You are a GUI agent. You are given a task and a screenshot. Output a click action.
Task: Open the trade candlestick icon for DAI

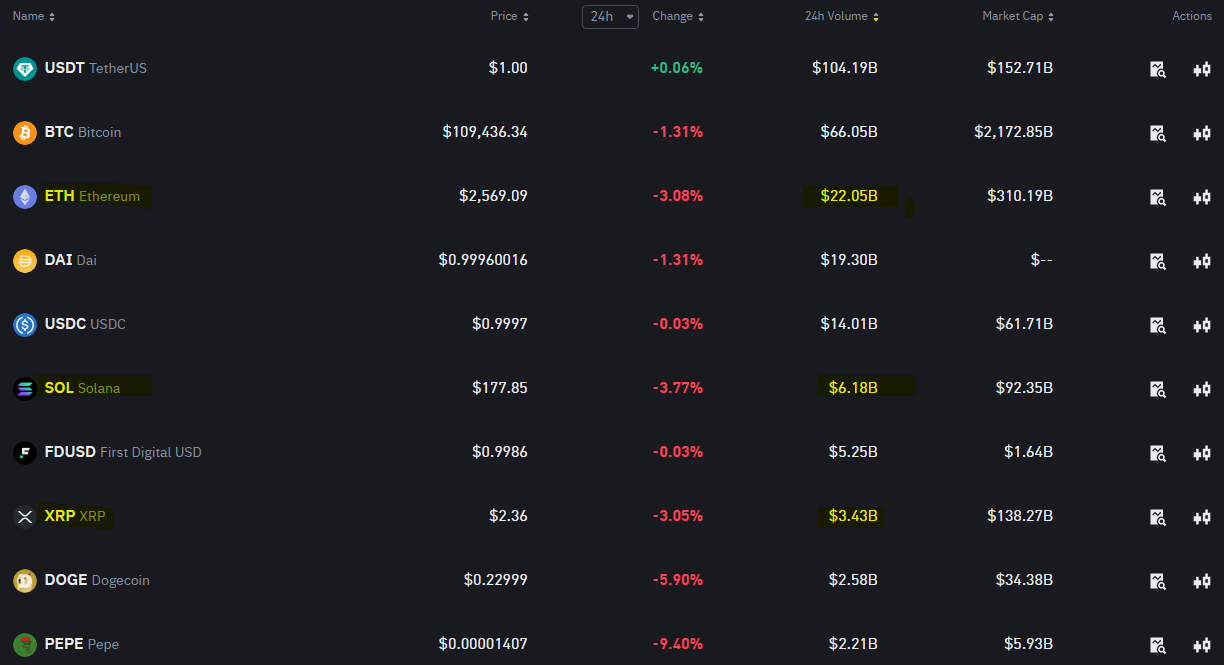coord(1202,261)
